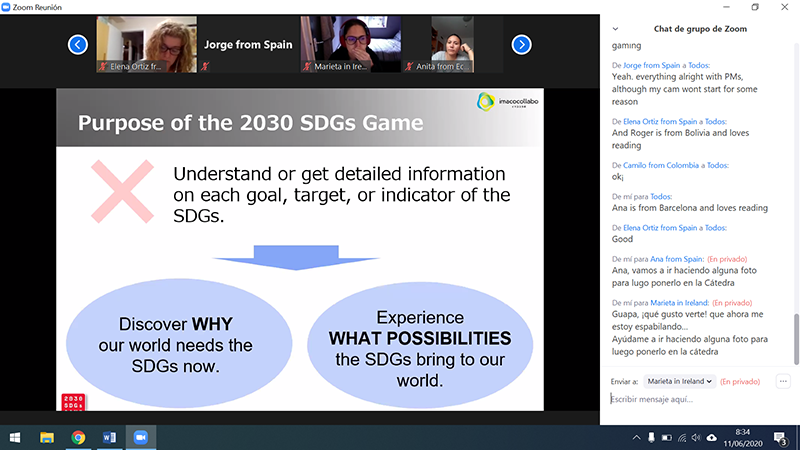This screenshot has height=450, width=800.
Task: Click the '(En privado)' label beside recipient dropdown
Action: pos(740,382)
